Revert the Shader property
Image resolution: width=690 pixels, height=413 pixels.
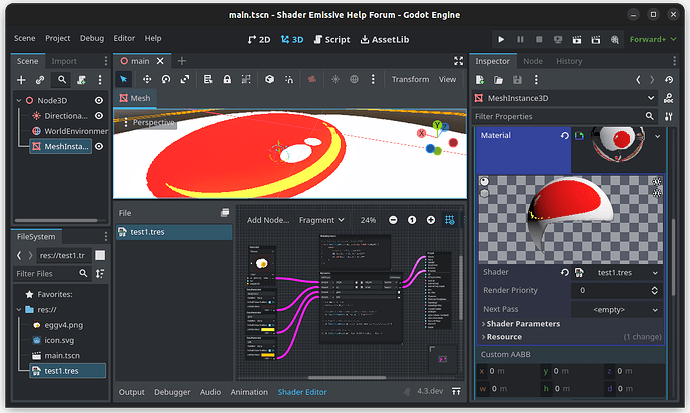565,272
